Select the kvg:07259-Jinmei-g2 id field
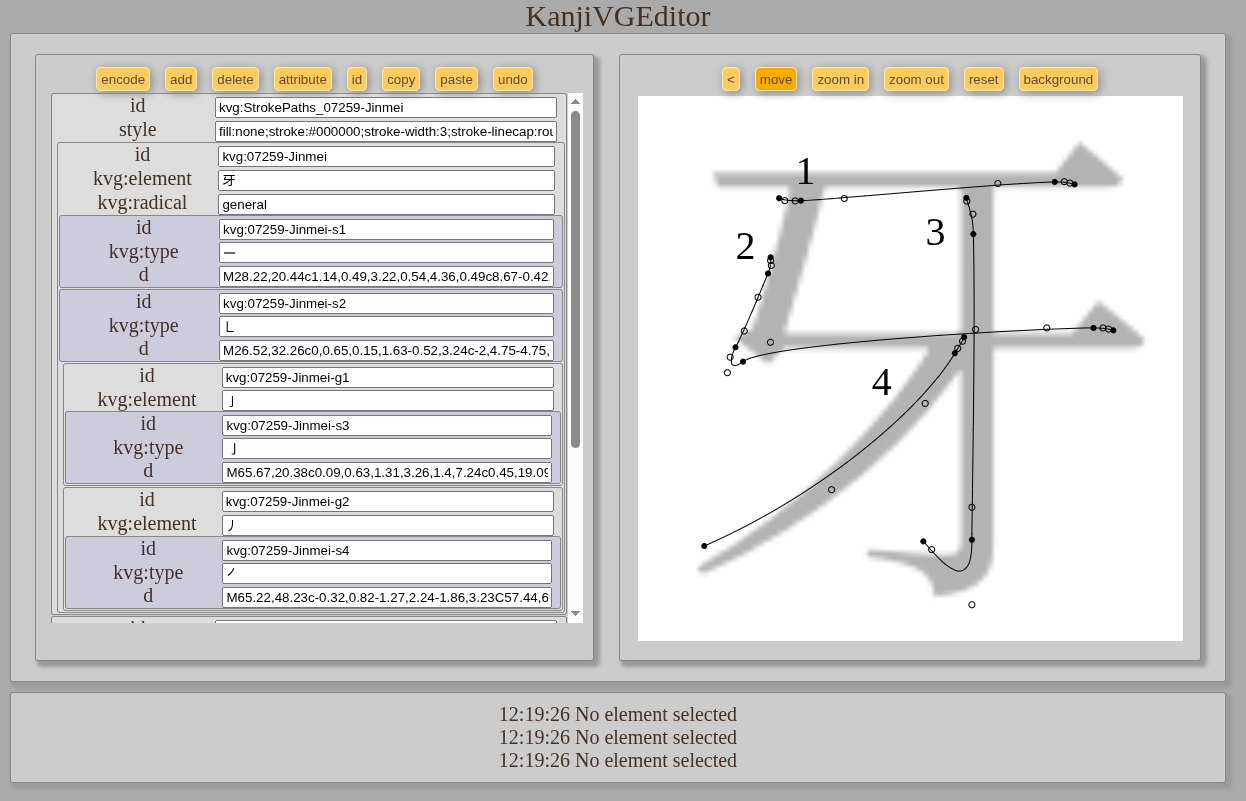 coord(388,501)
